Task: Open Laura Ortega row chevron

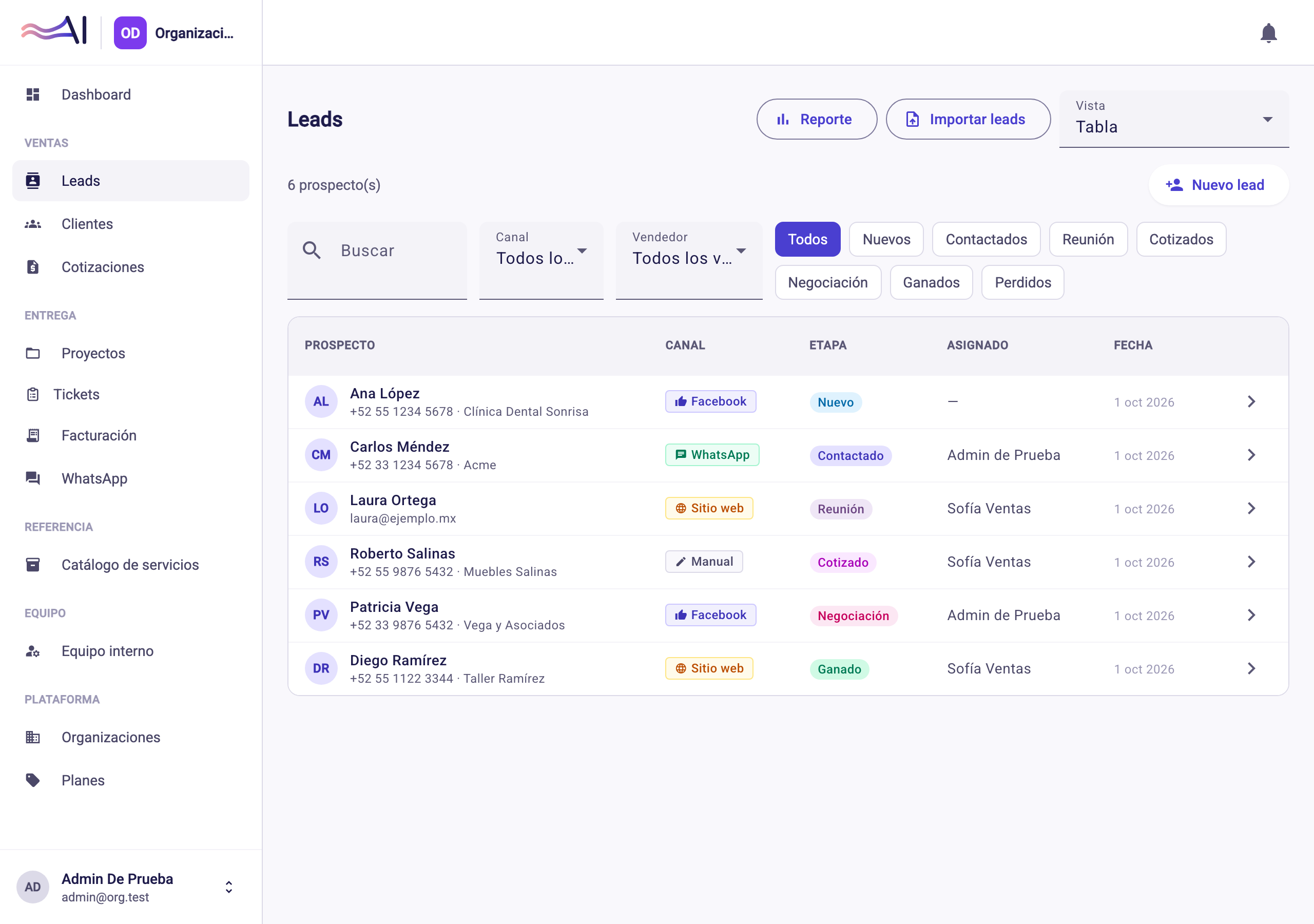Action: (1251, 508)
